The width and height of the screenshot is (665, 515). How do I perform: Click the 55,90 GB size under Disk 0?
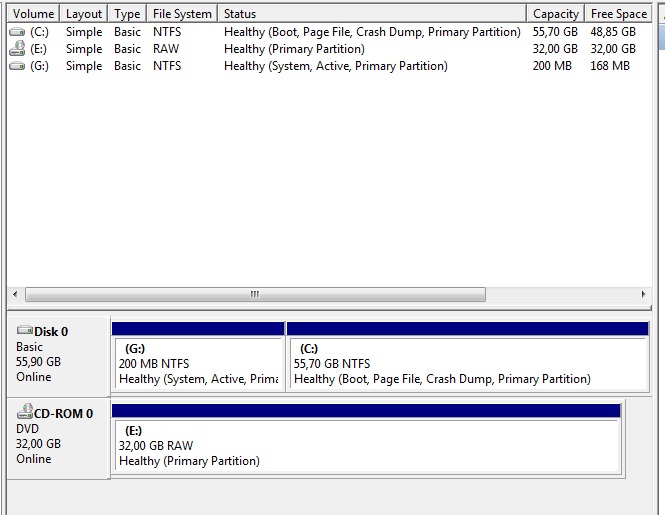38,362
